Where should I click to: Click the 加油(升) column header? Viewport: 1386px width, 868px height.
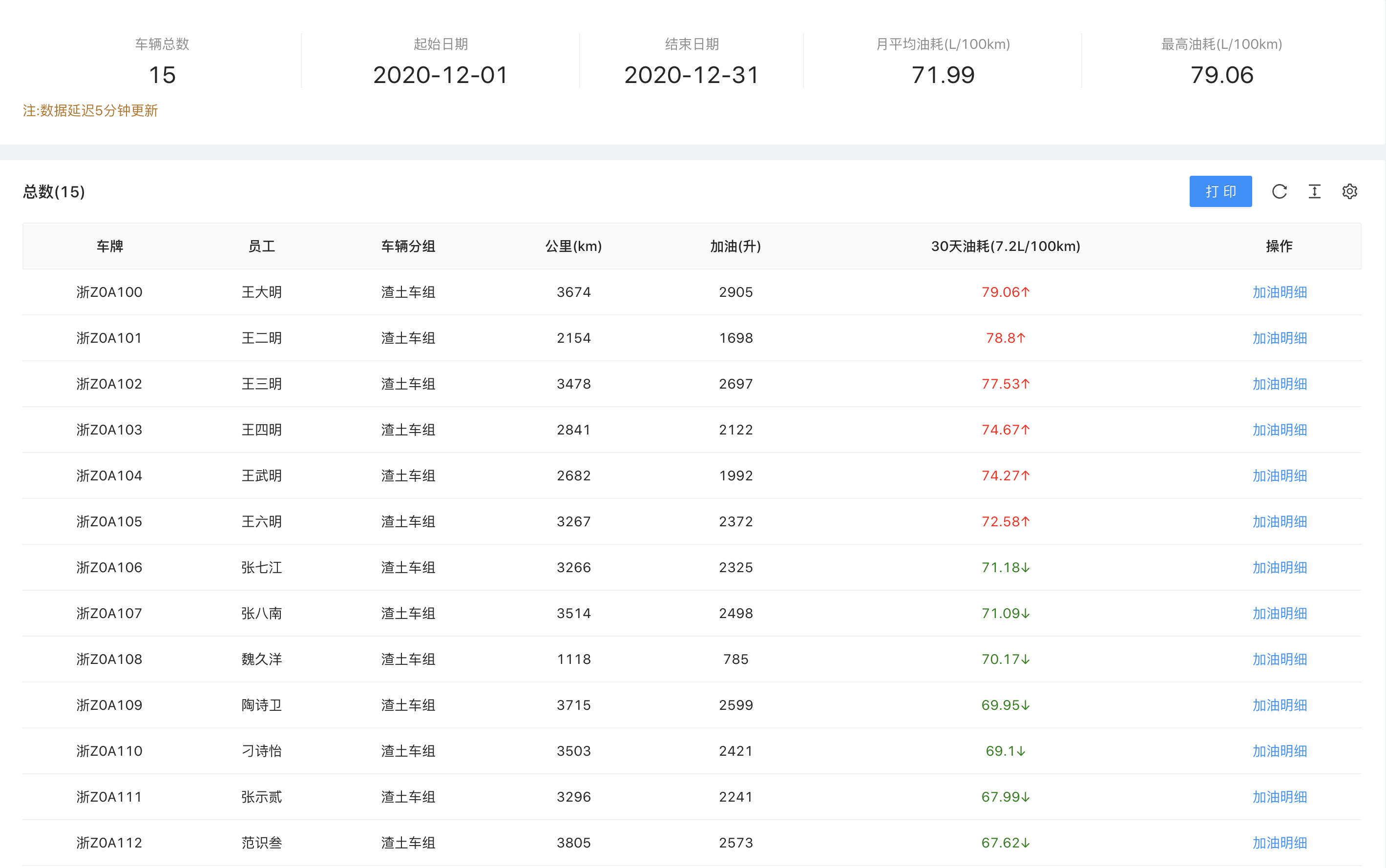pos(735,246)
